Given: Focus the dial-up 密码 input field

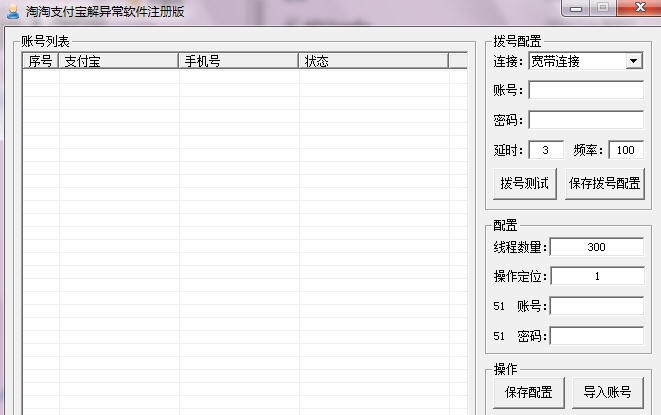Looking at the screenshot, I should (586, 120).
